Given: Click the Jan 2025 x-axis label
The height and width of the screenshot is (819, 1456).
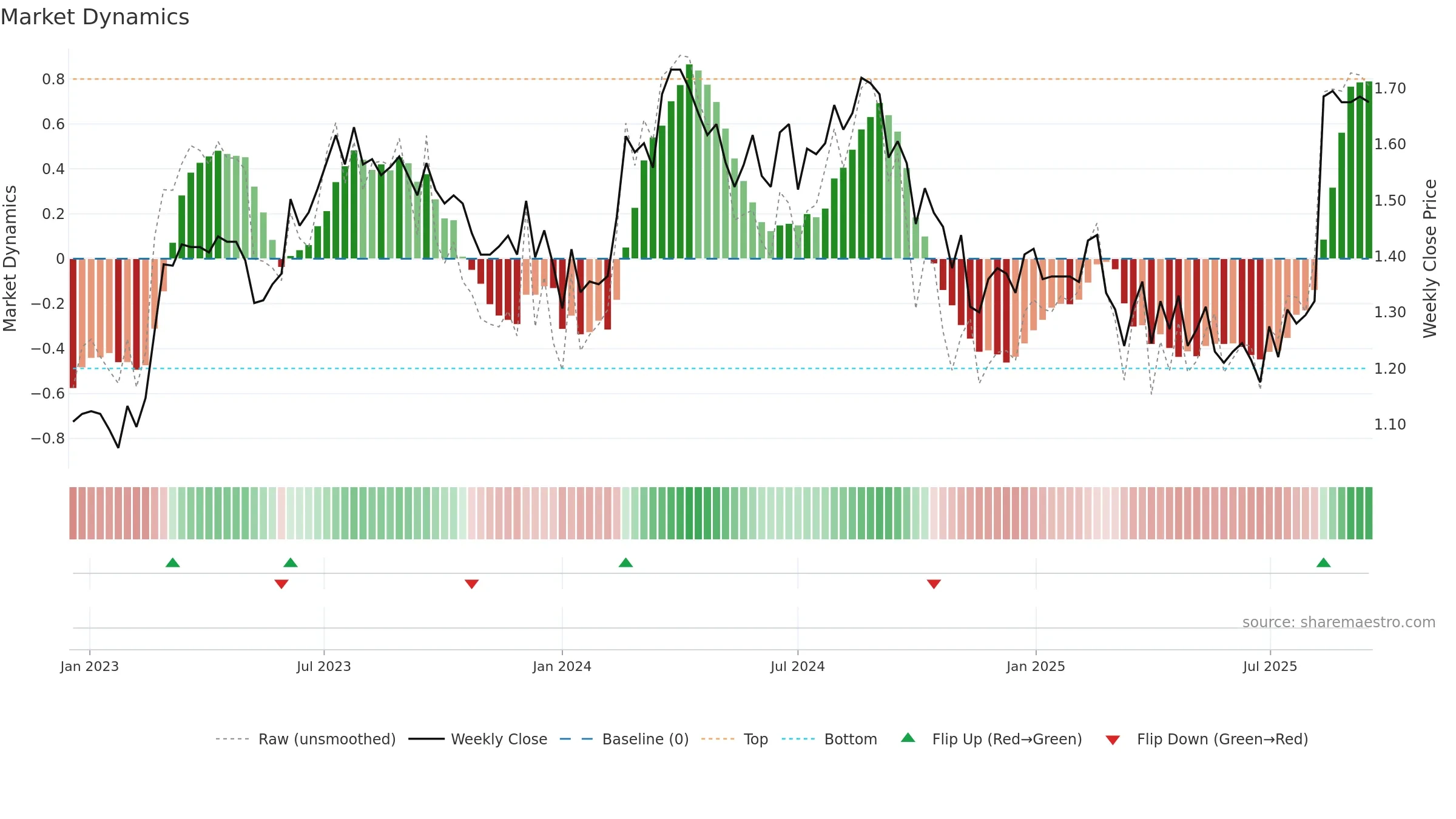Looking at the screenshot, I should pyautogui.click(x=1036, y=666).
